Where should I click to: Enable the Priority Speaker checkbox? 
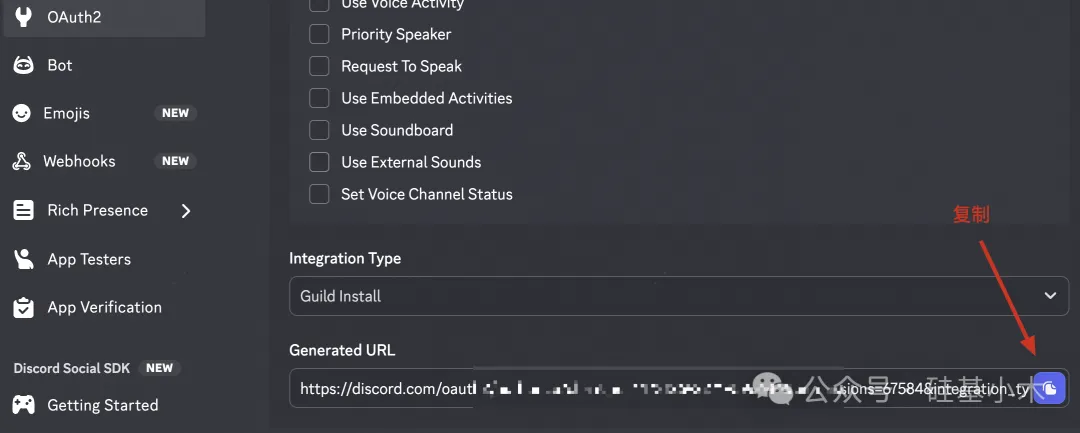coord(319,34)
